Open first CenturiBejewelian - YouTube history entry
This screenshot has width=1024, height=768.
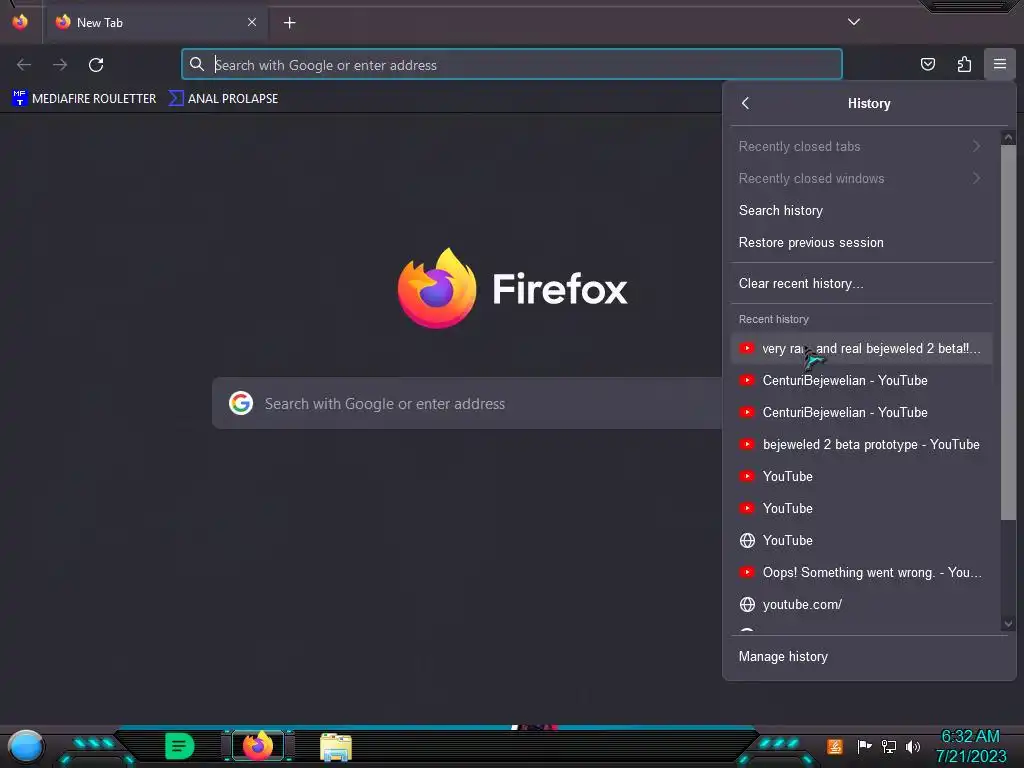(861, 380)
